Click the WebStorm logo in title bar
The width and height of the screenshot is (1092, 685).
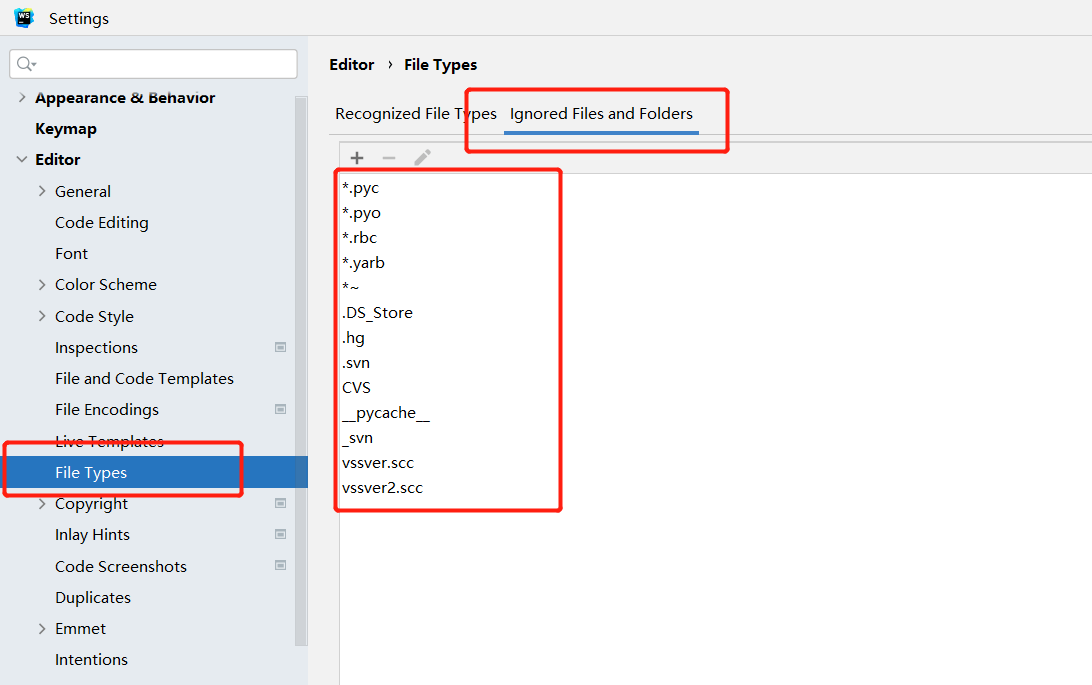(x=24, y=17)
